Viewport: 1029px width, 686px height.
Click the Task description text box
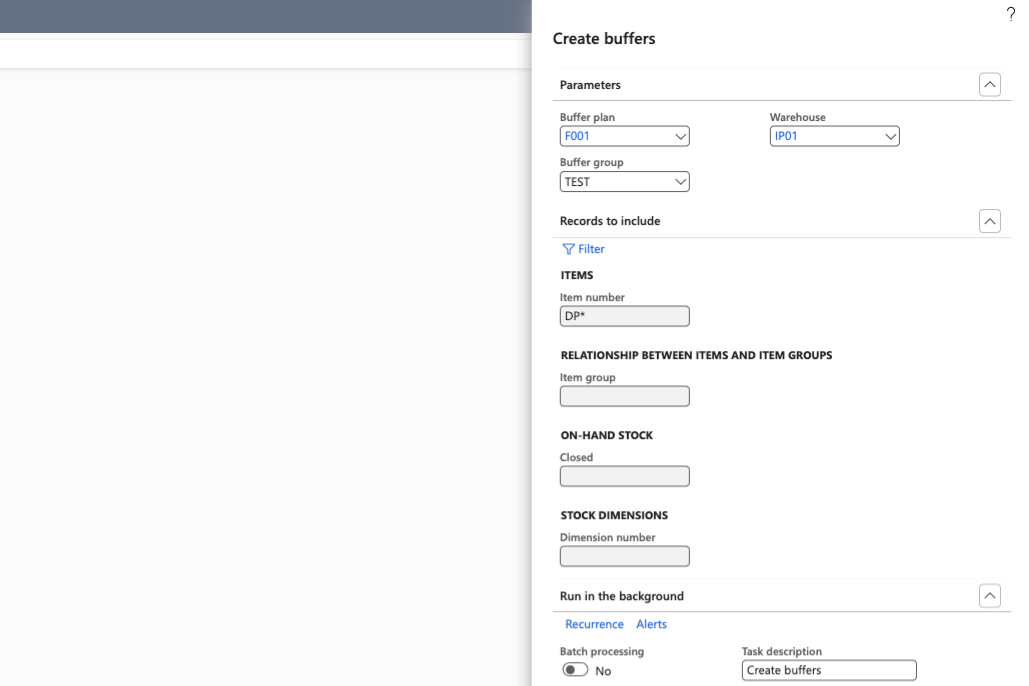pyautogui.click(x=828, y=670)
